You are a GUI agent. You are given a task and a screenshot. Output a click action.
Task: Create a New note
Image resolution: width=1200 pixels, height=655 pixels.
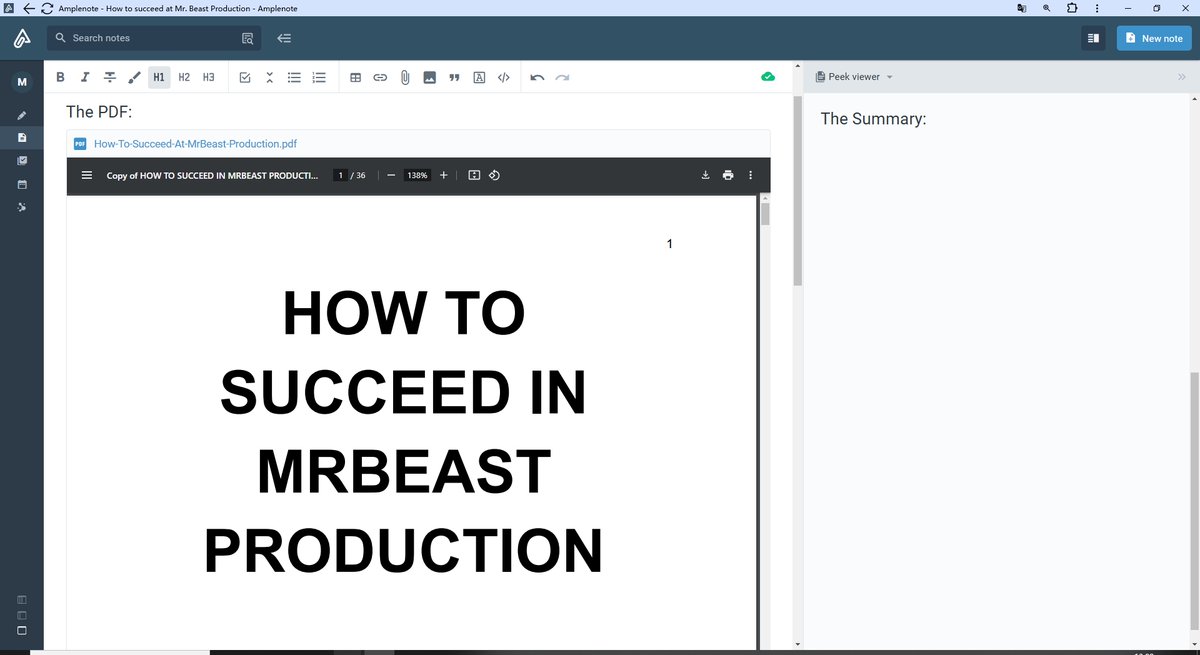click(x=1154, y=38)
